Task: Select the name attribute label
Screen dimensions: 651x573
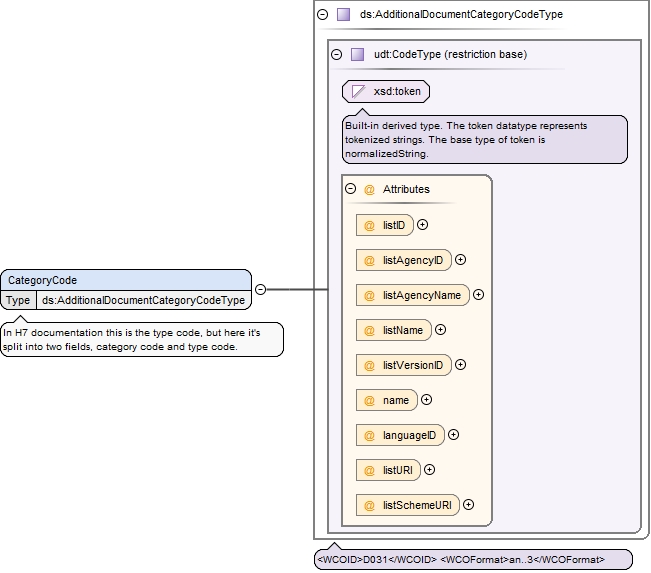Action: pos(396,400)
